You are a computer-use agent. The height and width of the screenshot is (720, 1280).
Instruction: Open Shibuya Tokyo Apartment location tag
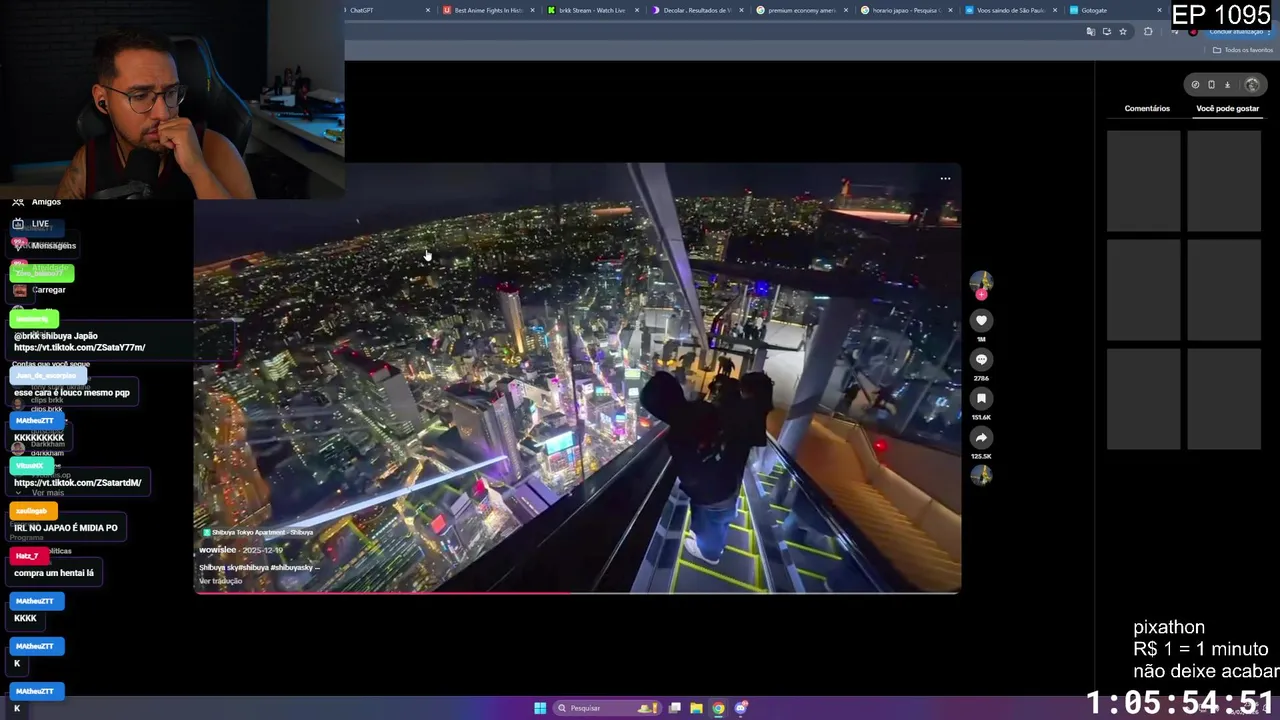pos(258,532)
